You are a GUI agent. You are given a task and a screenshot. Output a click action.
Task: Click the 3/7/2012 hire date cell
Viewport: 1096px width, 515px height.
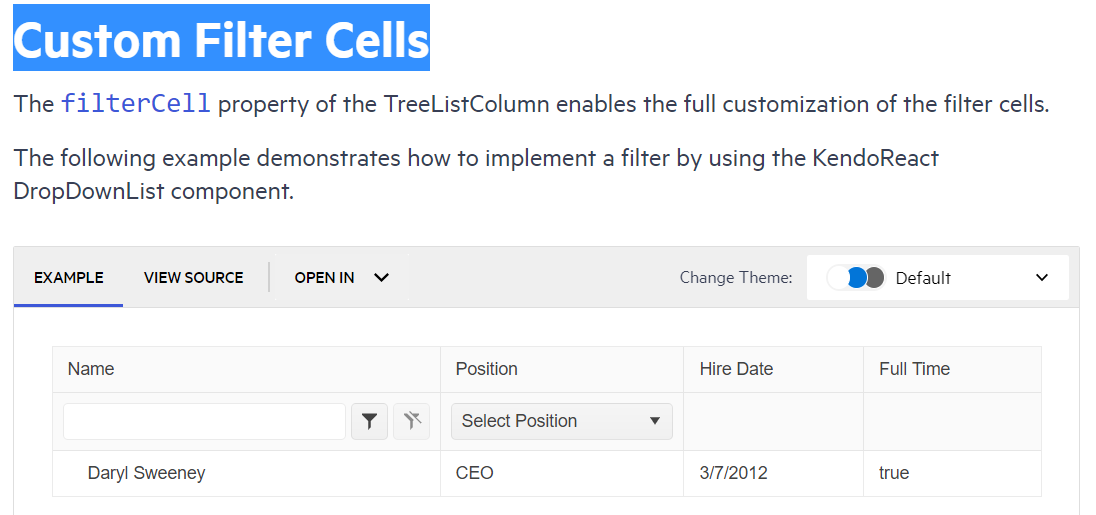[x=734, y=473]
